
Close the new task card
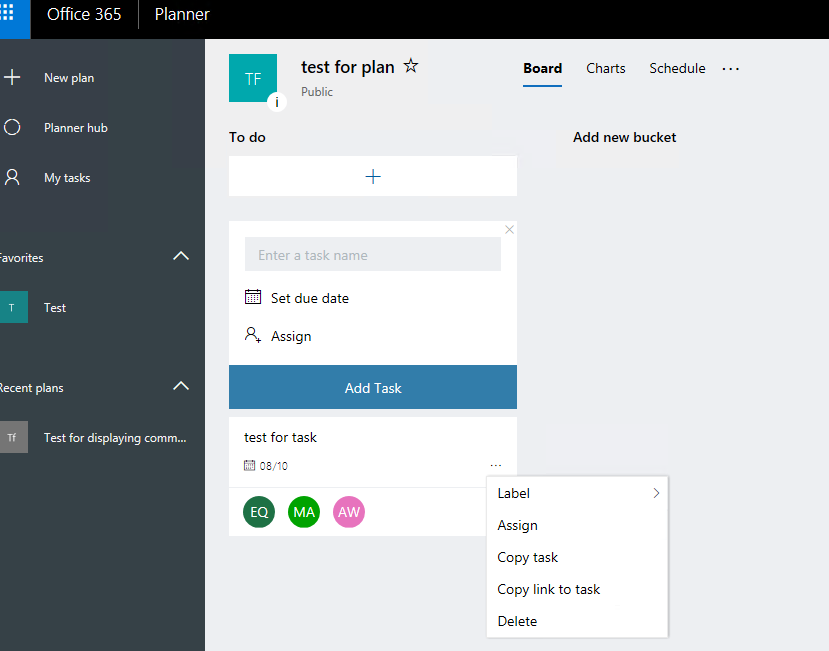point(509,230)
